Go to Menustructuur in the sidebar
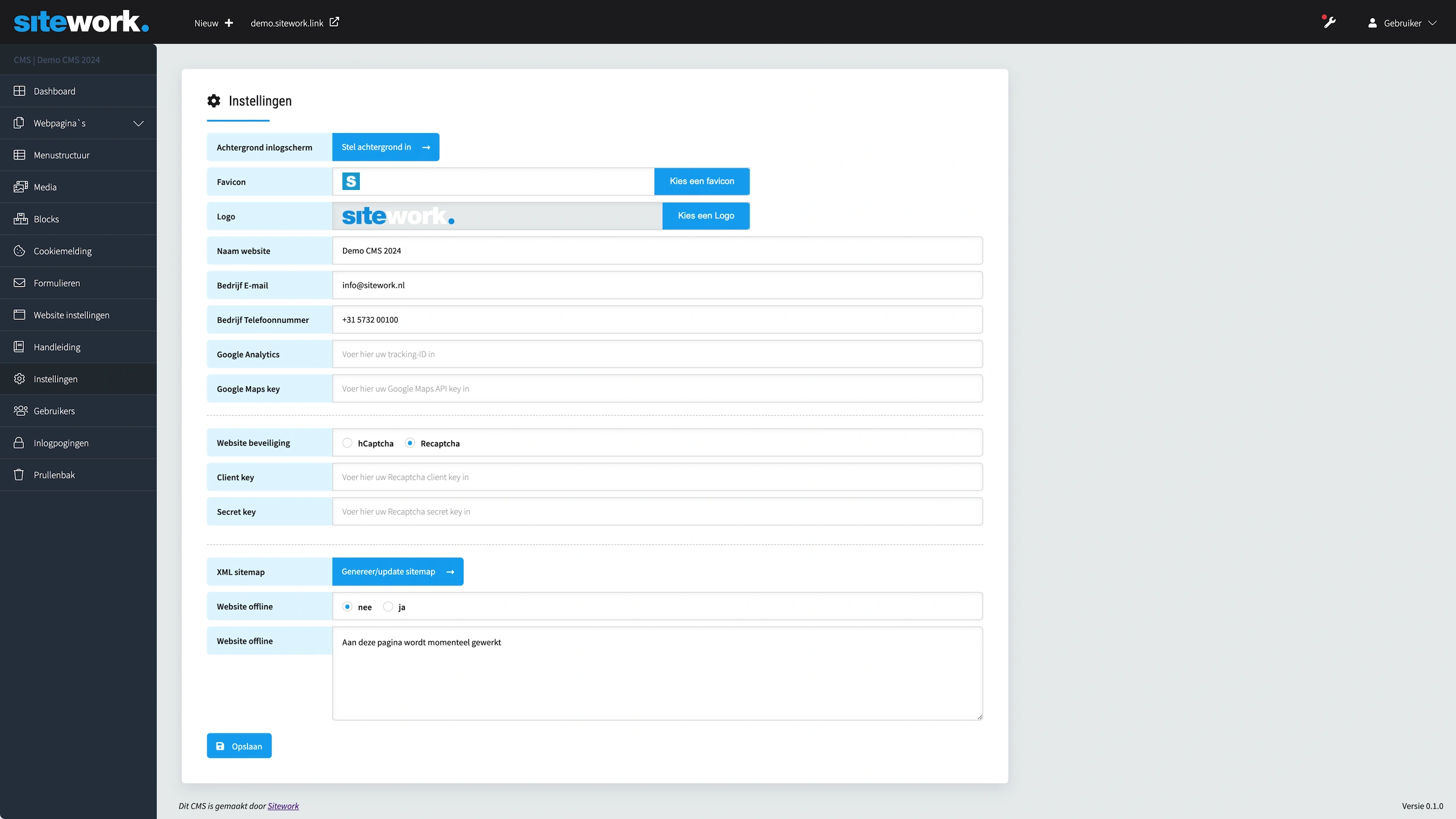 point(61,155)
